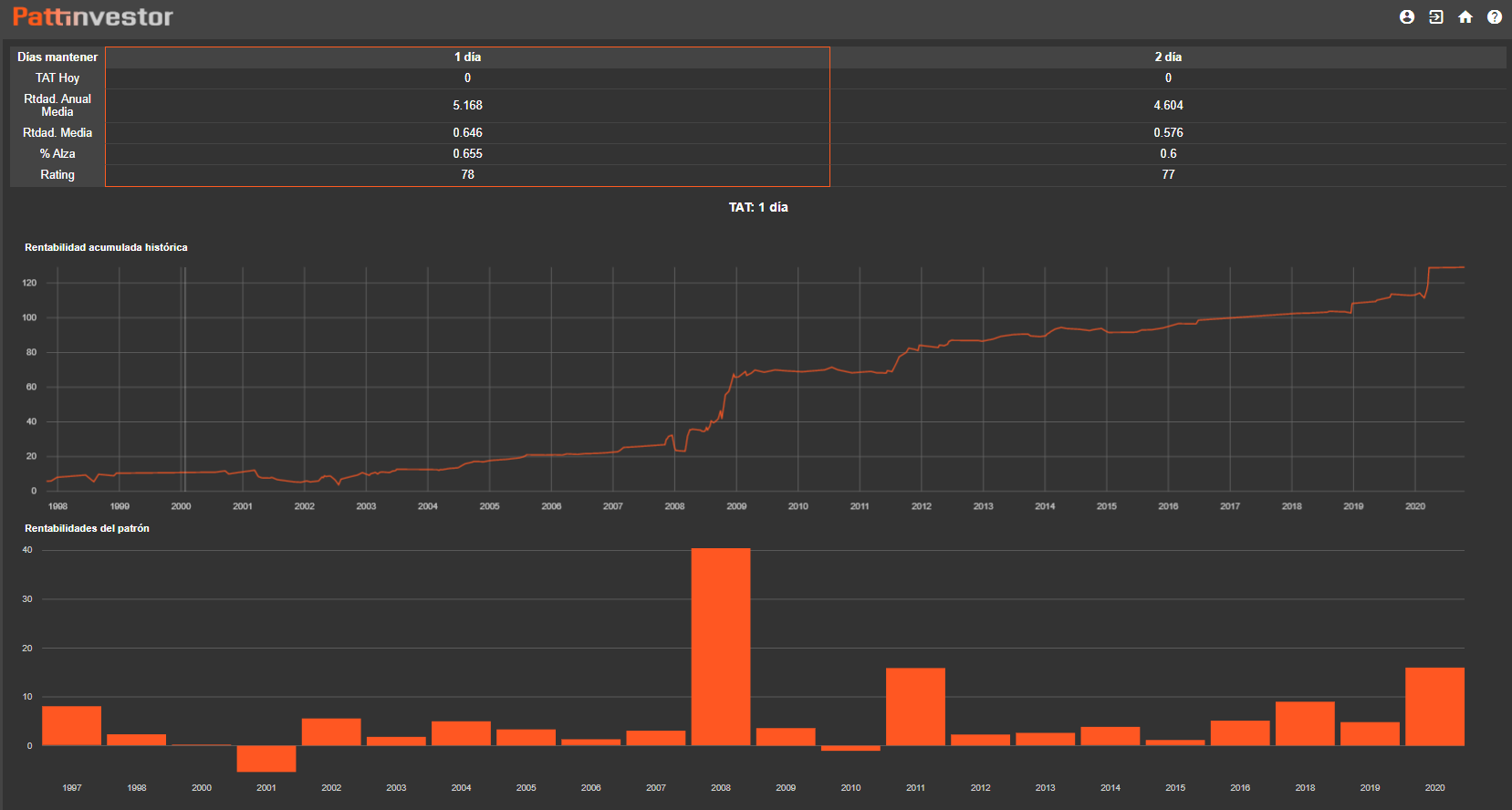This screenshot has width=1512, height=810.
Task: Select the "1 día" column header
Action: [x=467, y=57]
